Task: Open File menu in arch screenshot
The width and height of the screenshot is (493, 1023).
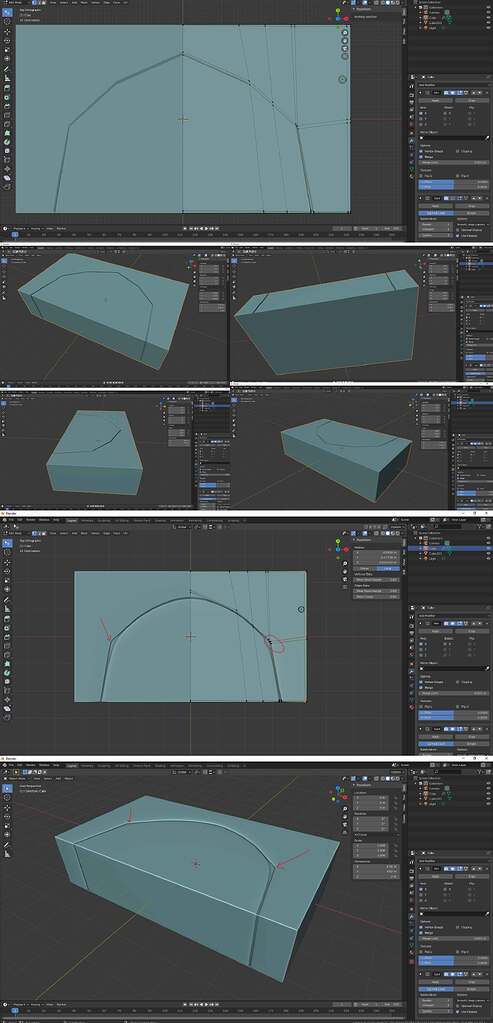Action: click(11, 519)
